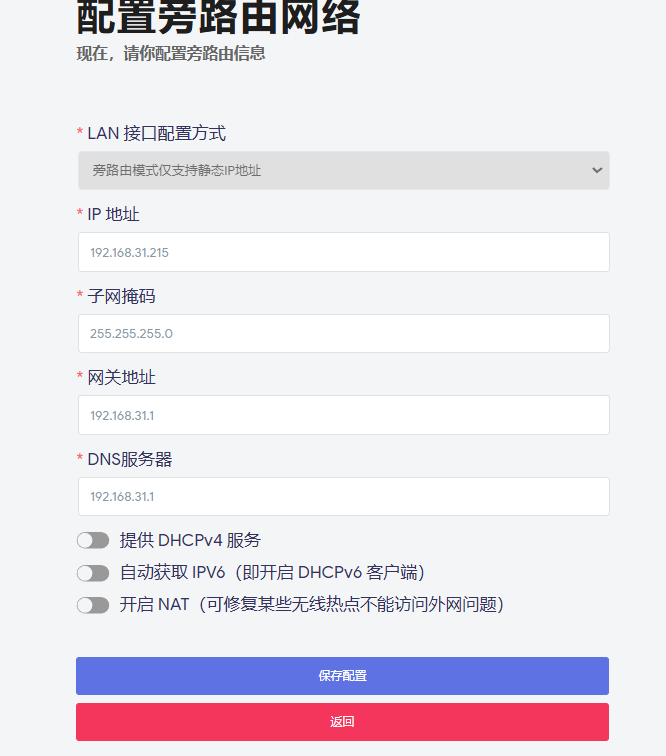Viewport: 666px width, 756px height.
Task: Click the 子网掩码 input showing 255.255.255.0
Action: pos(344,334)
